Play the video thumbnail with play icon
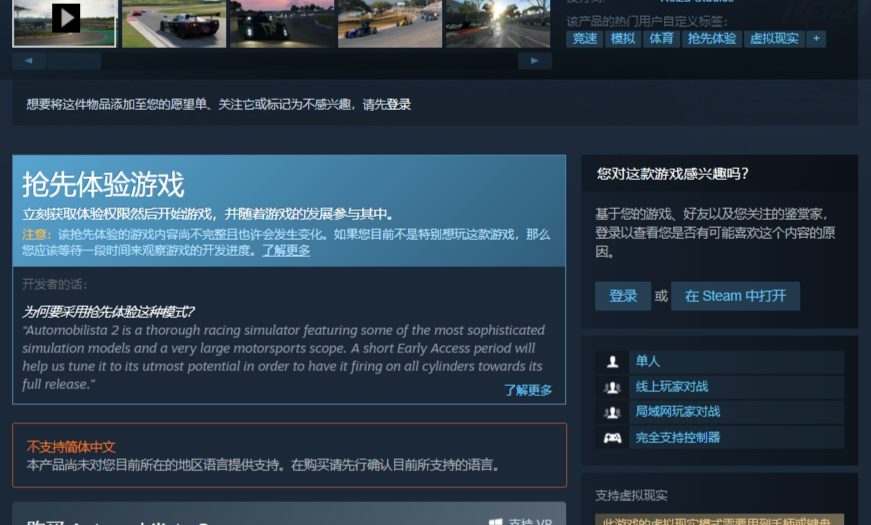The image size is (871, 525). [x=64, y=23]
